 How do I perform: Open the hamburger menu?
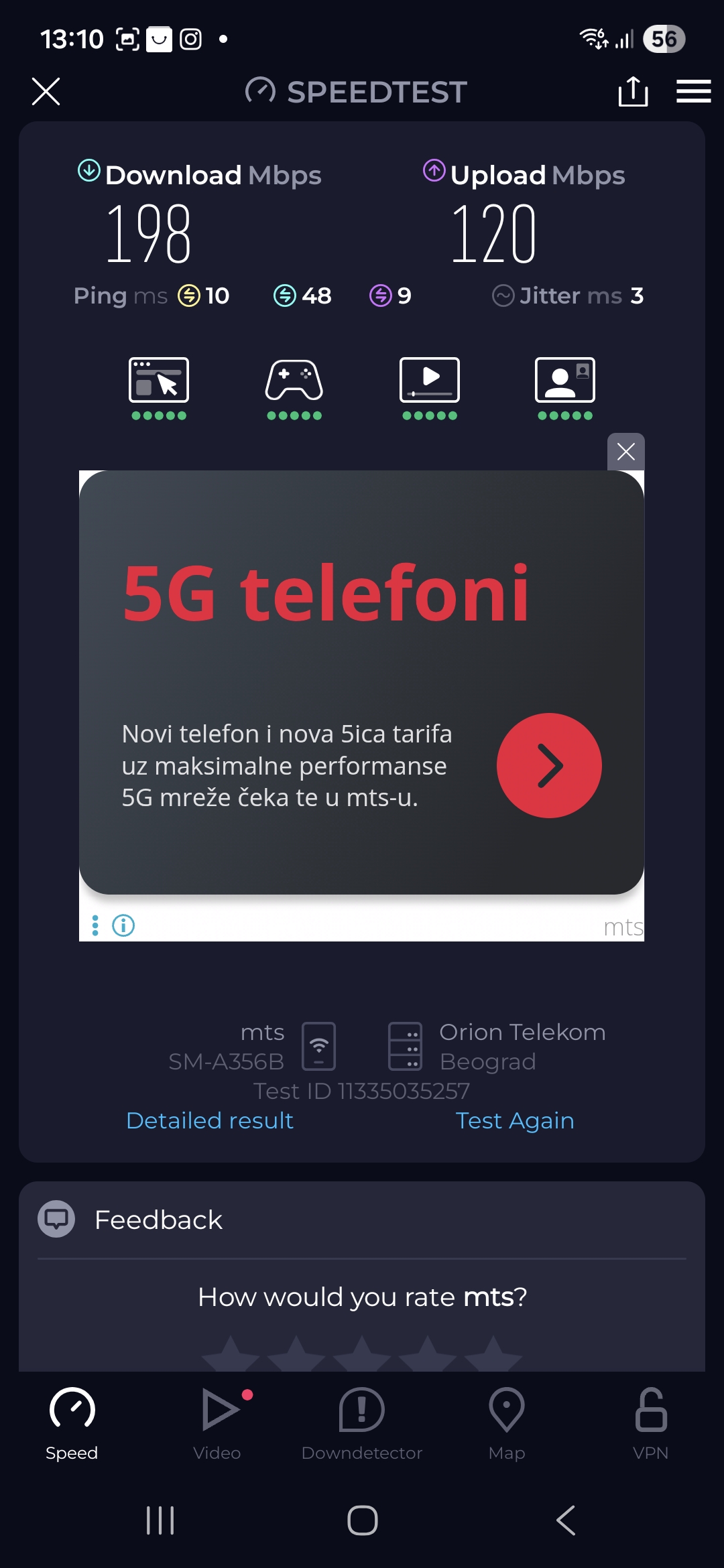693,91
